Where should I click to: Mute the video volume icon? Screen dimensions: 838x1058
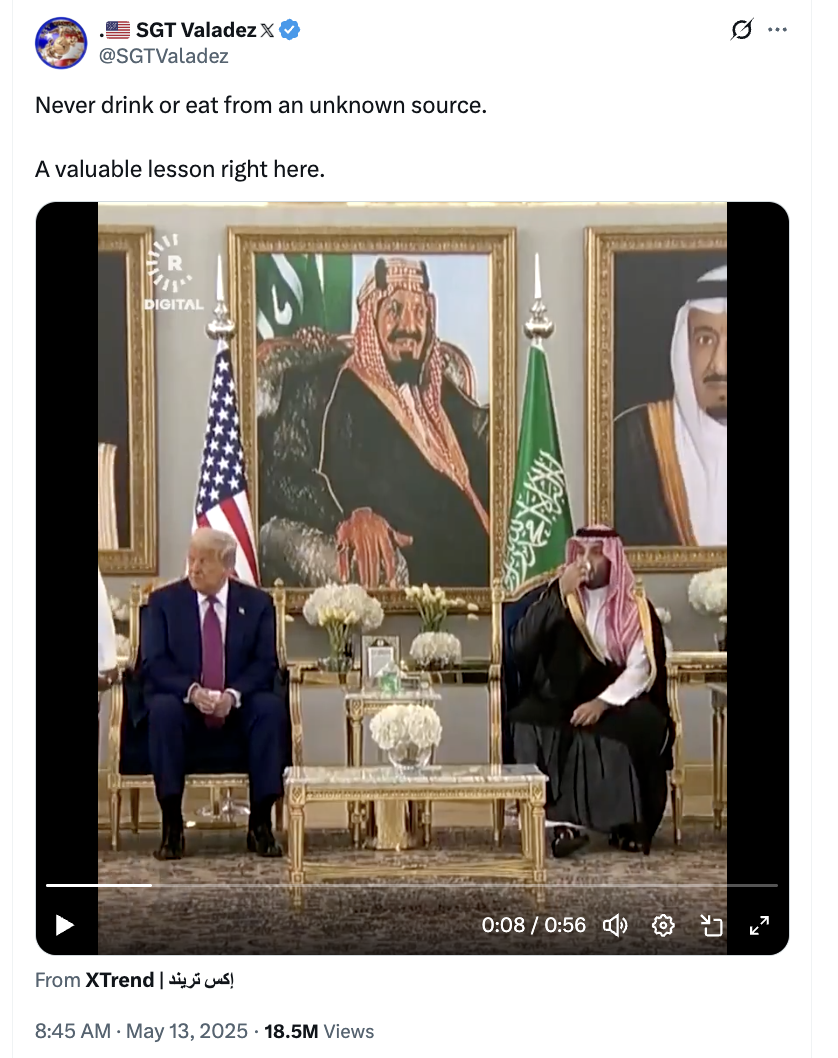[615, 925]
